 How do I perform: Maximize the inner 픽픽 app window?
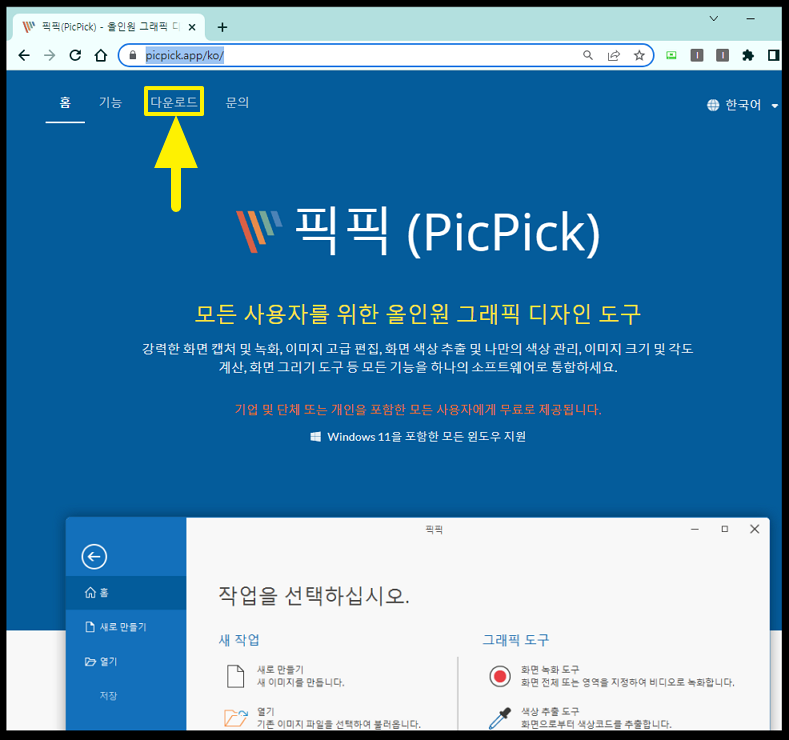(x=725, y=529)
